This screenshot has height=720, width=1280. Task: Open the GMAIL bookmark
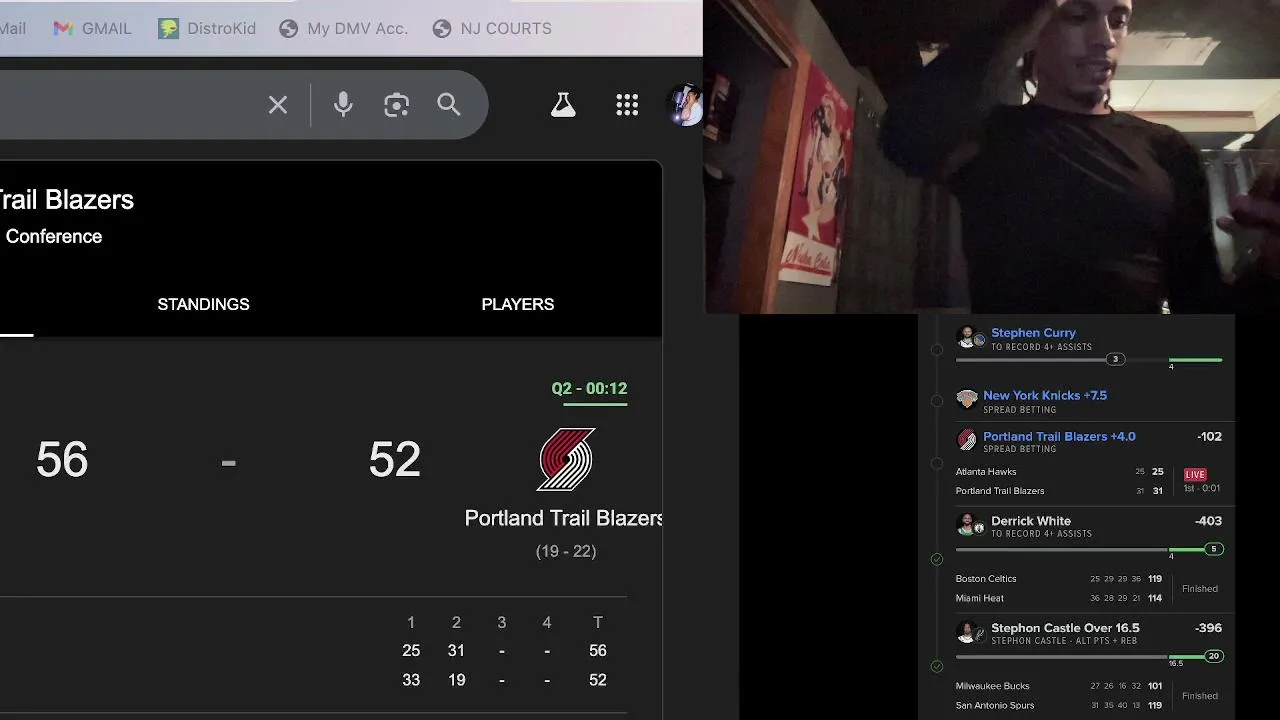click(x=92, y=28)
